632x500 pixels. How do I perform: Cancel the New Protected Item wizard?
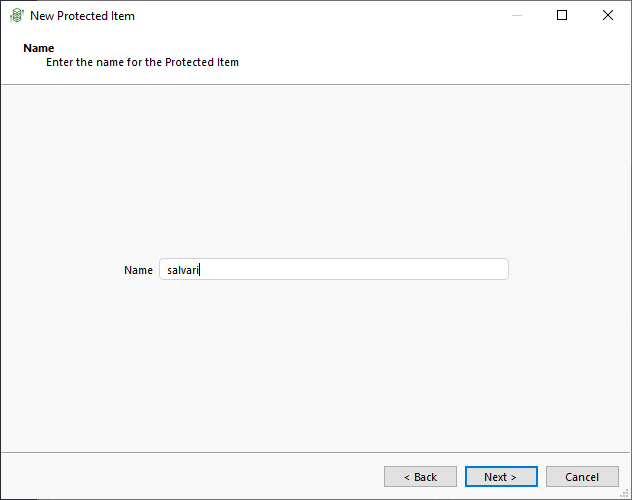(x=582, y=477)
